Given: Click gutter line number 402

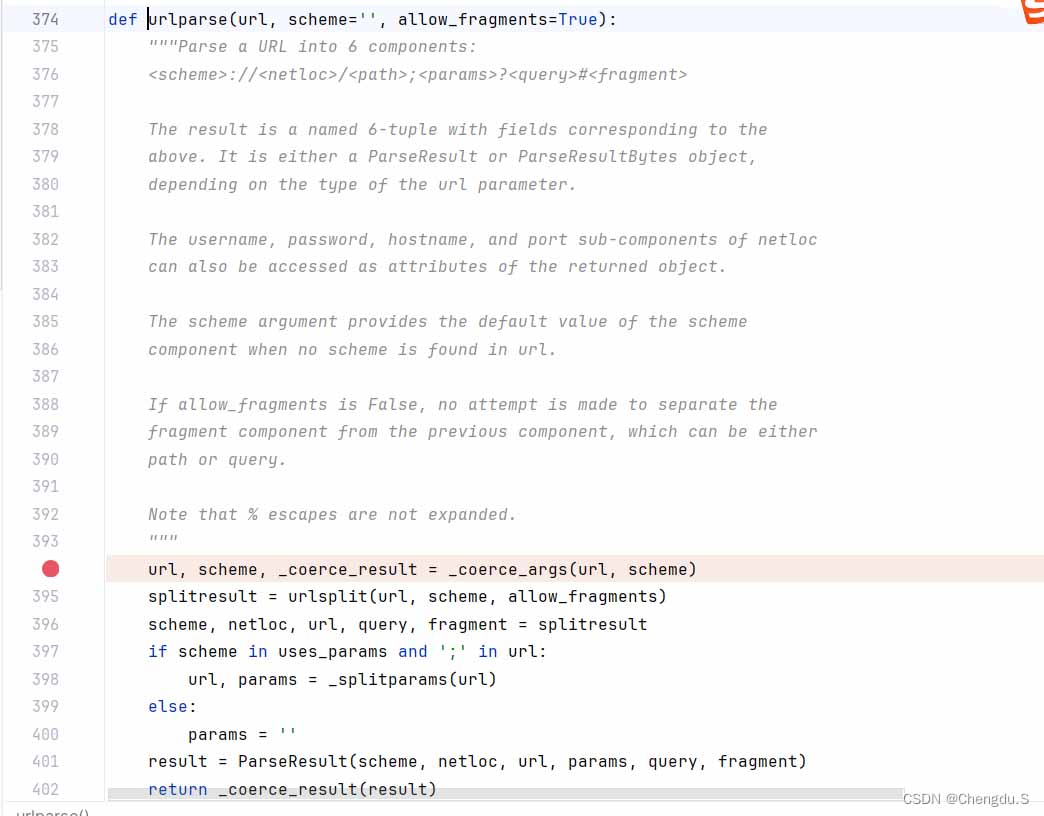Looking at the screenshot, I should (x=45, y=789).
